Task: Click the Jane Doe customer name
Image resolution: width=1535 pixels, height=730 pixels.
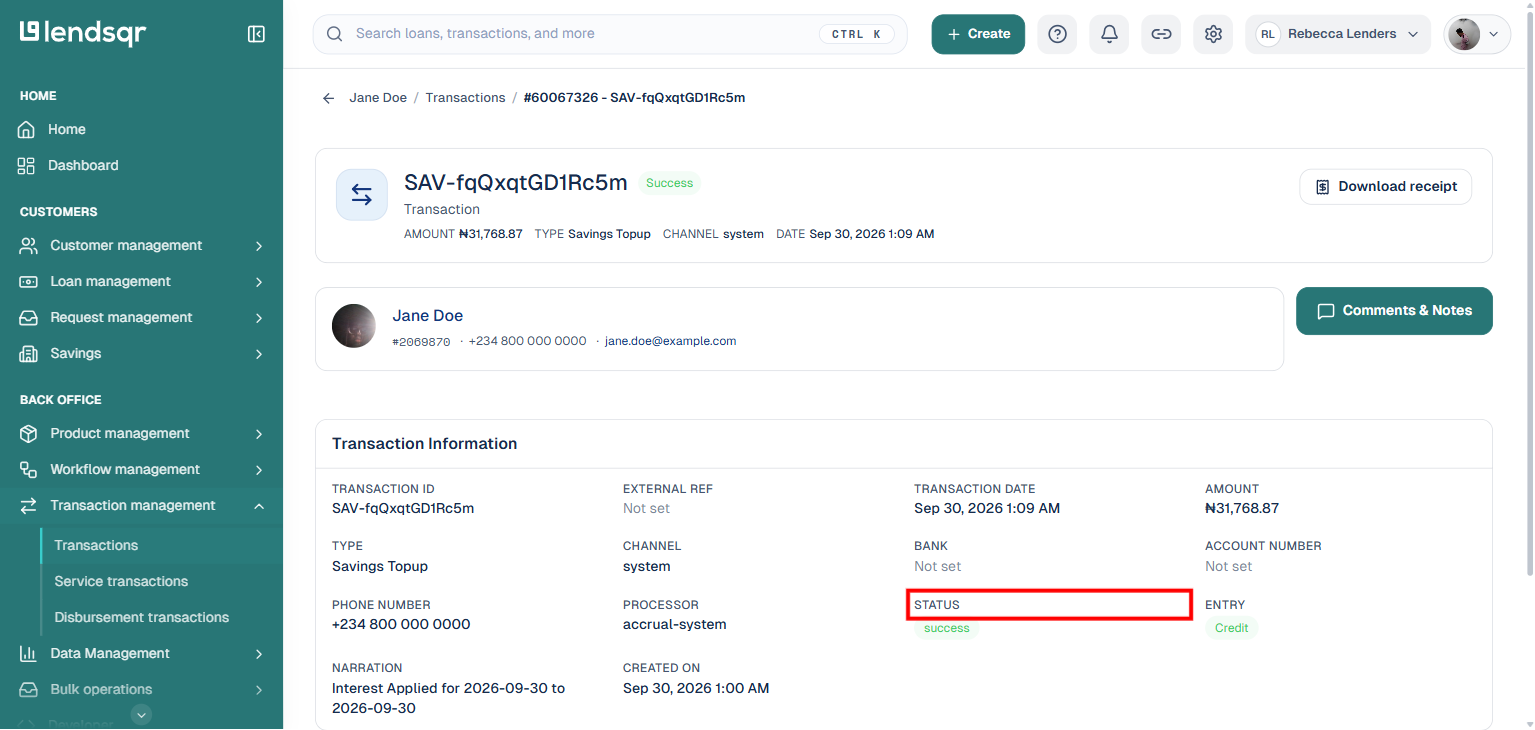Action: 428,316
